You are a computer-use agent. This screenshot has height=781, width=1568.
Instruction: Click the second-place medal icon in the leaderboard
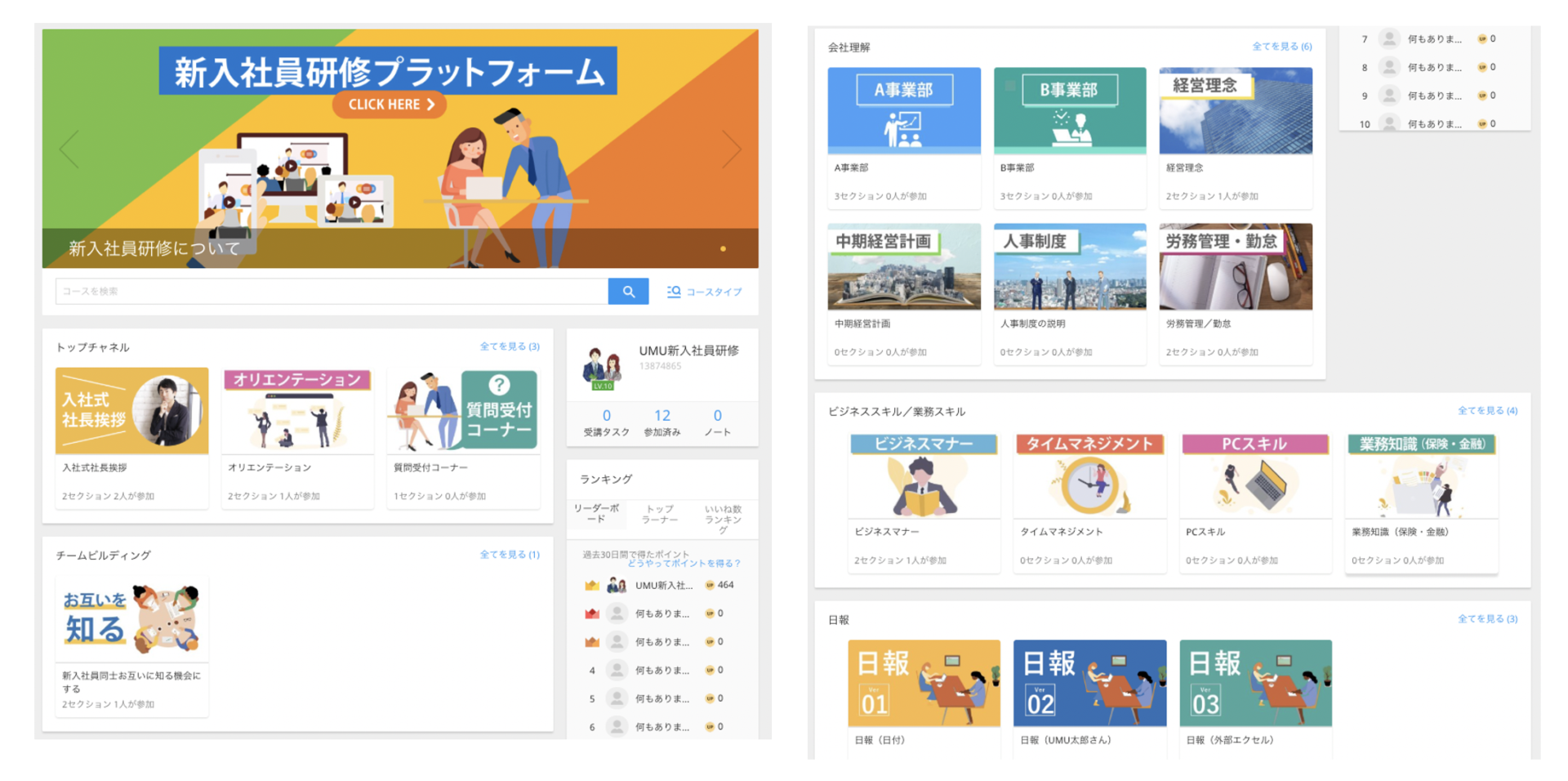pos(590,613)
